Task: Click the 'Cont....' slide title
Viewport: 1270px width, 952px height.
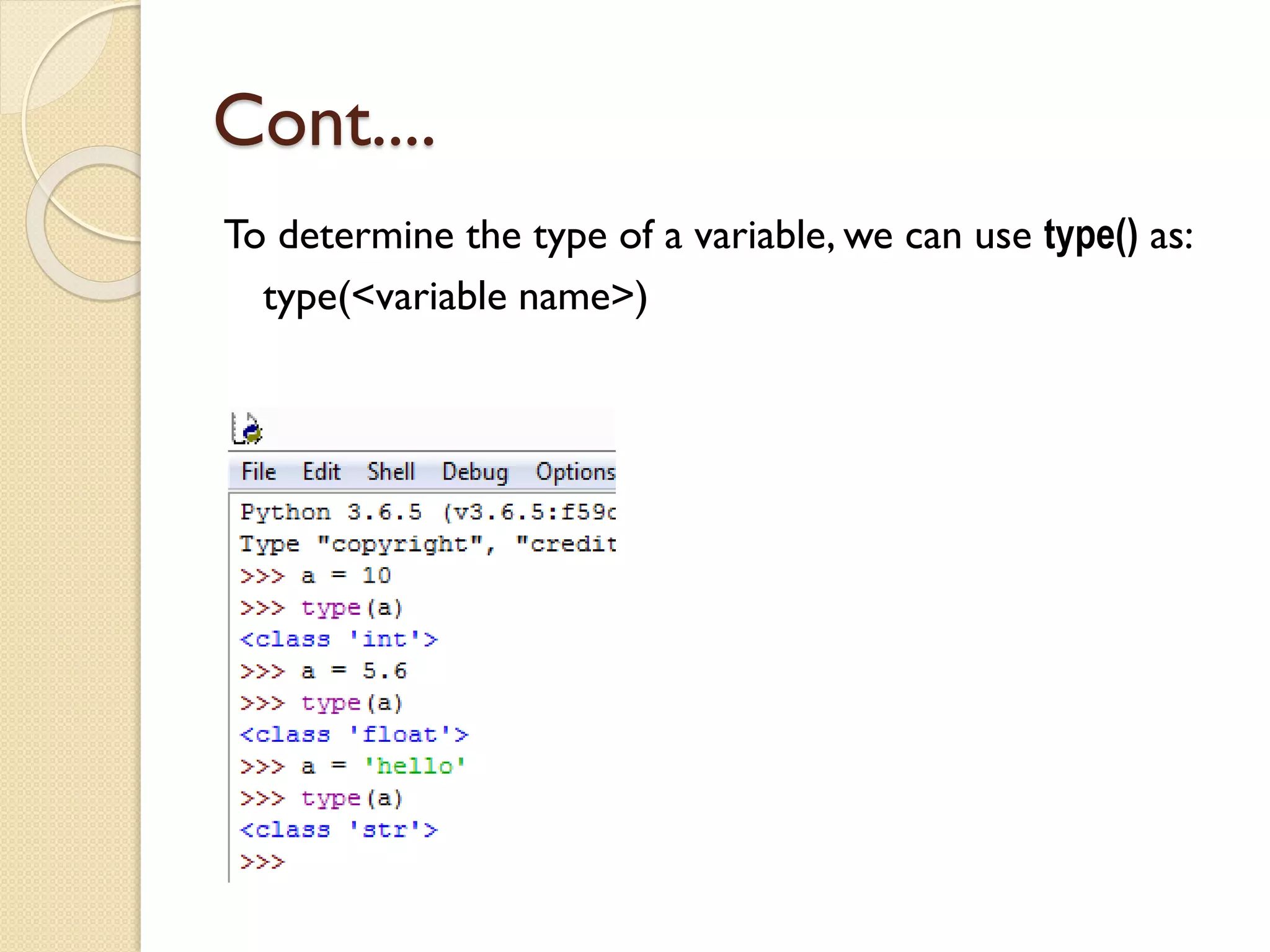Action: 324,121
